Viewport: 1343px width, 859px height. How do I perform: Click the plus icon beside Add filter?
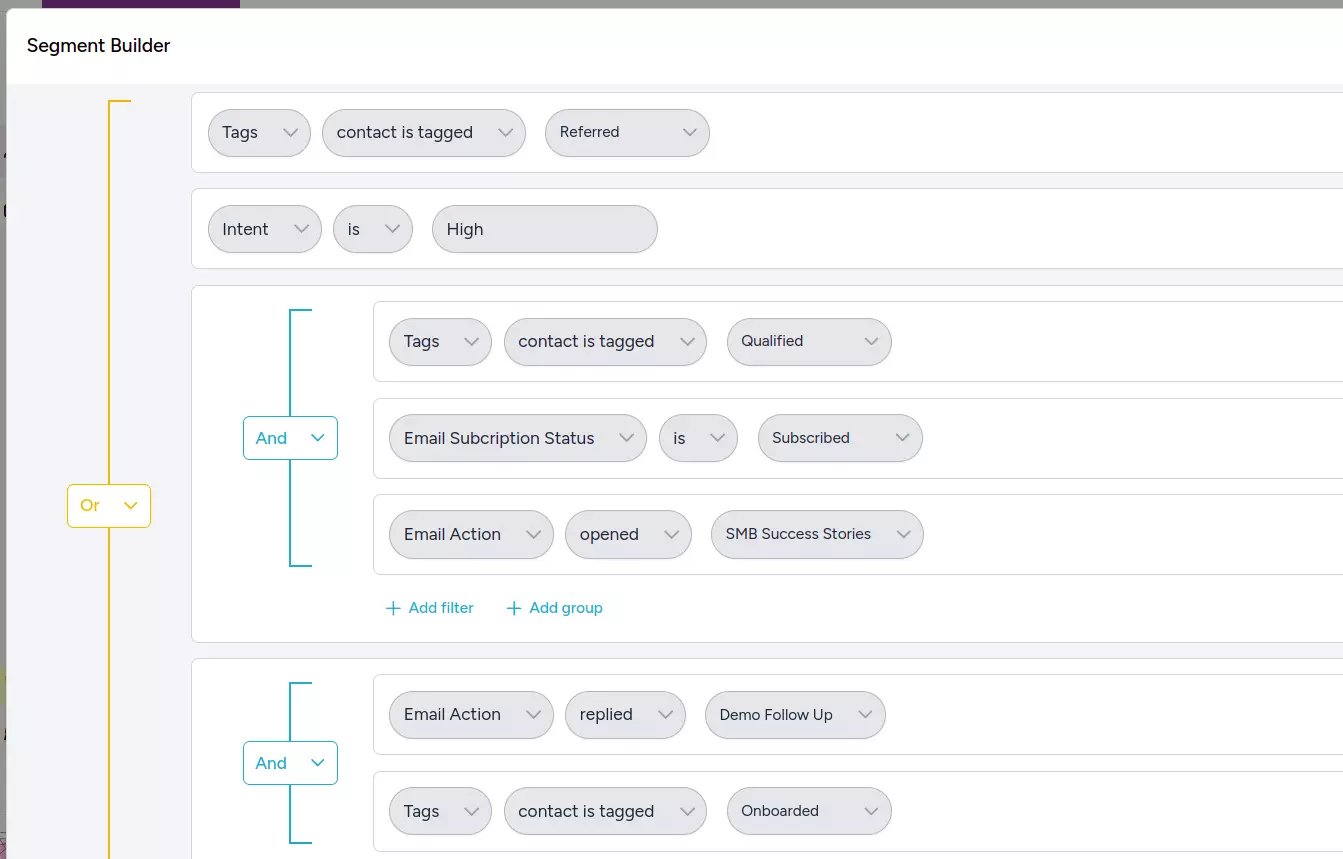click(393, 608)
